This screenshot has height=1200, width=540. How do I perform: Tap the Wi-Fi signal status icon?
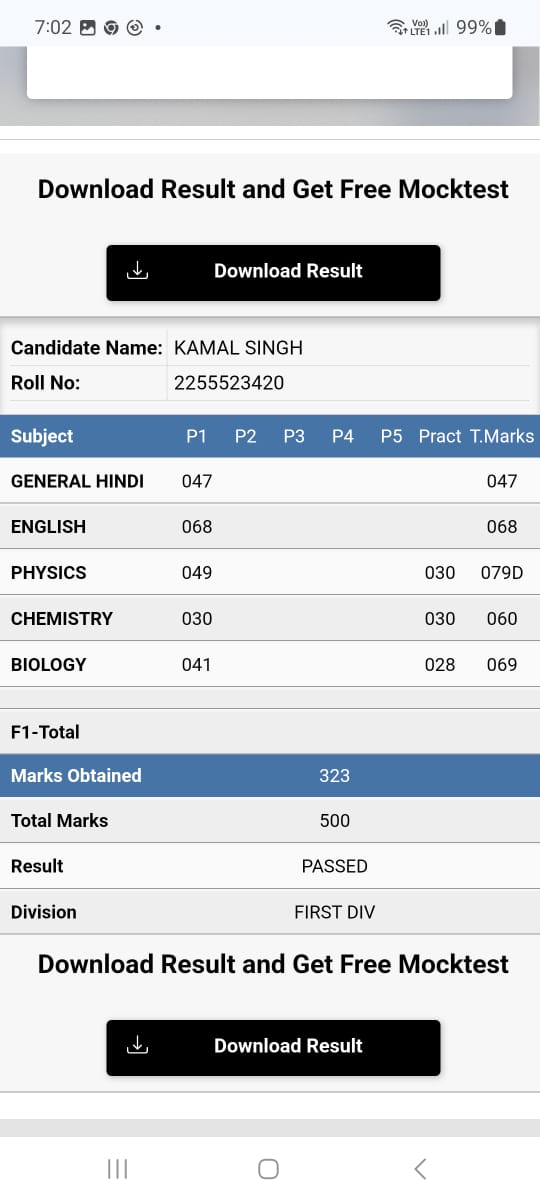point(396,28)
